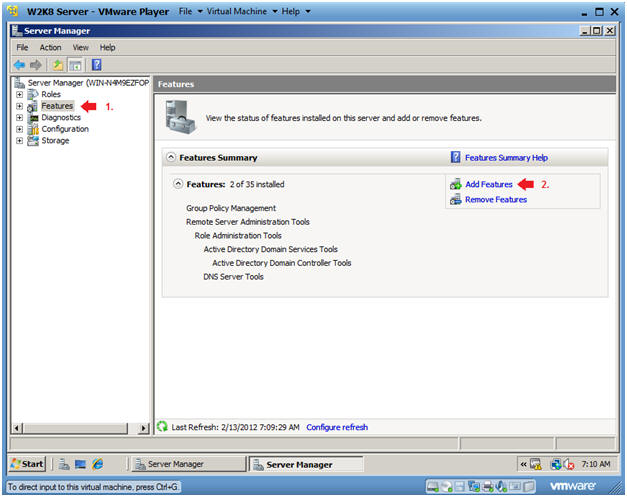Image resolution: width=627 pixels, height=497 pixels.
Task: Click the Up one level toolbar icon
Action: point(58,64)
